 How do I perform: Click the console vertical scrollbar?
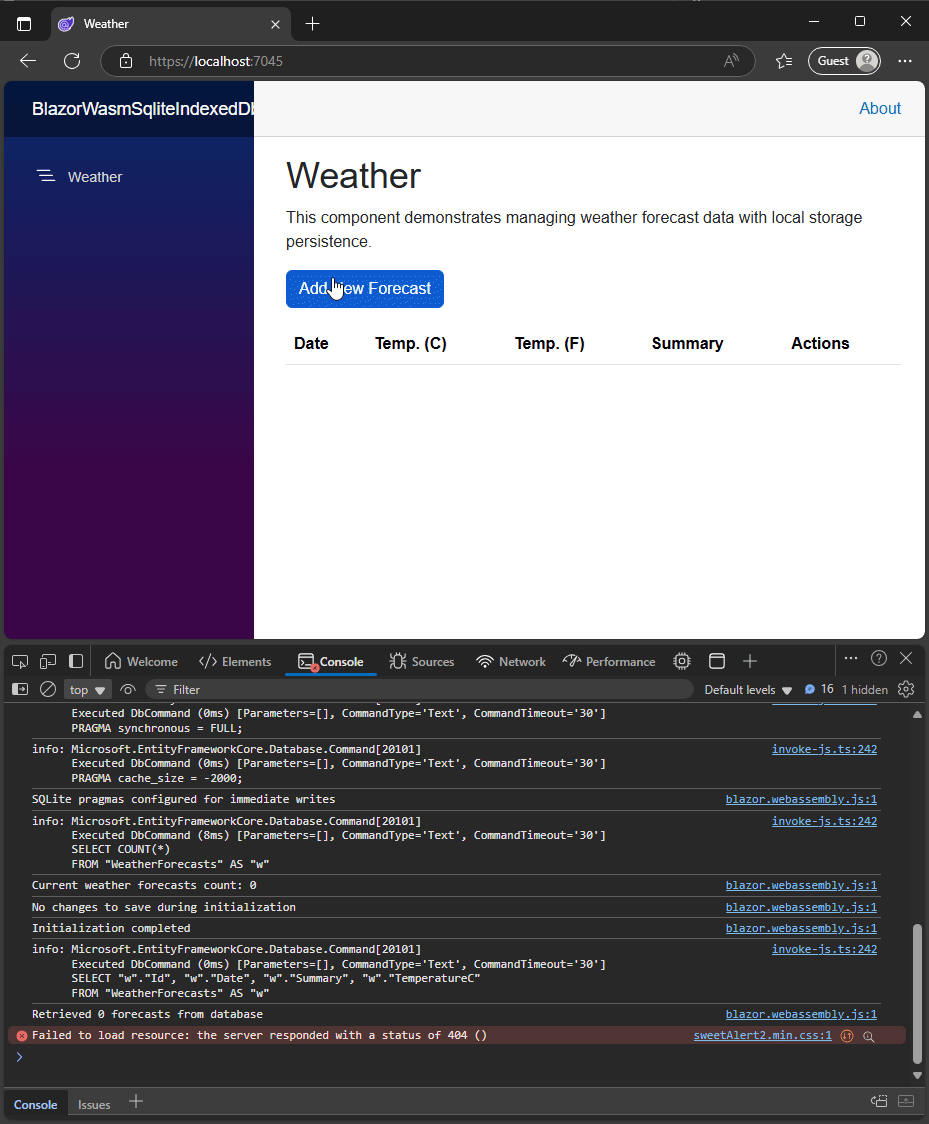click(x=918, y=994)
